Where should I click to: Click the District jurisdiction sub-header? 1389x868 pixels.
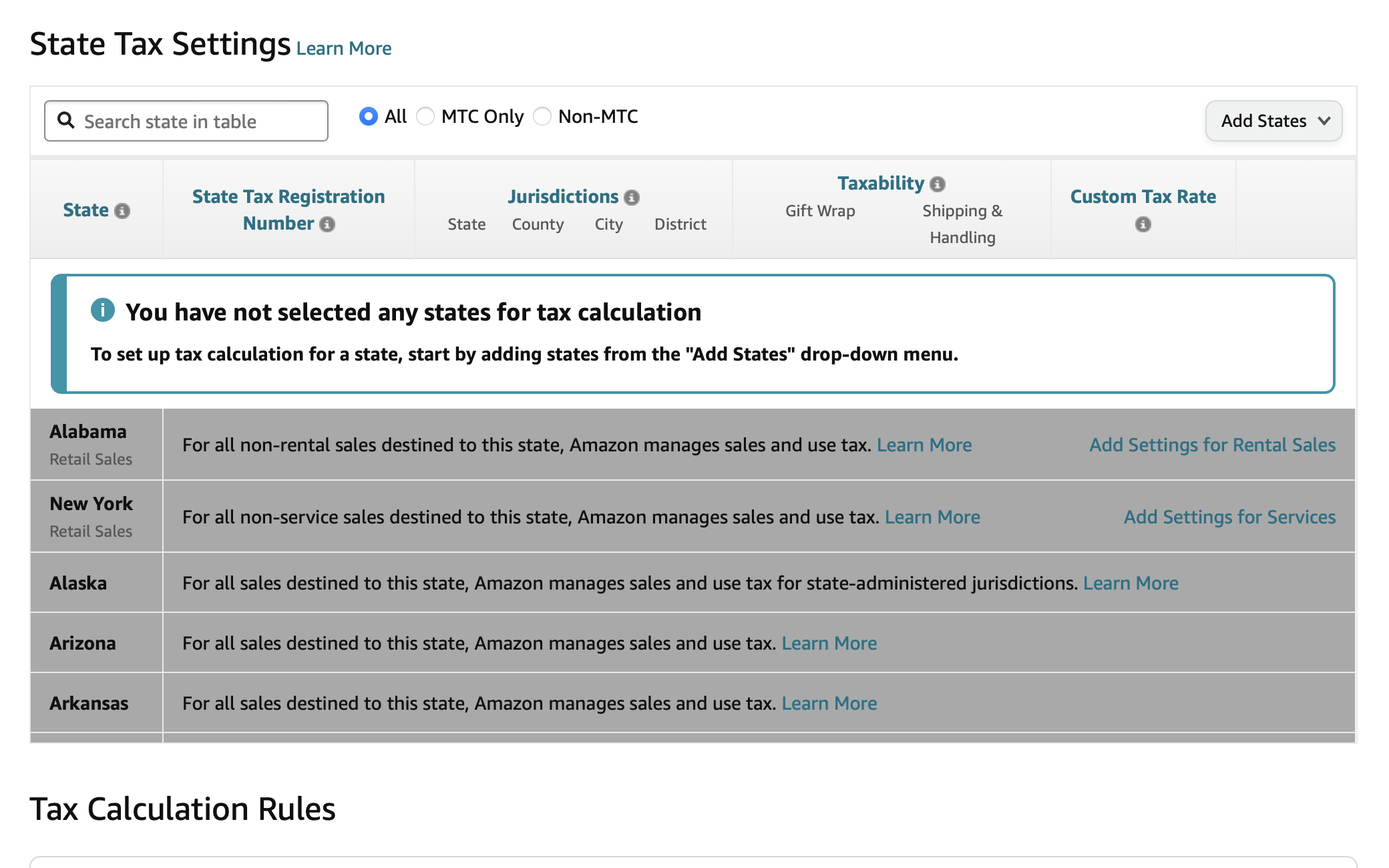pos(680,224)
